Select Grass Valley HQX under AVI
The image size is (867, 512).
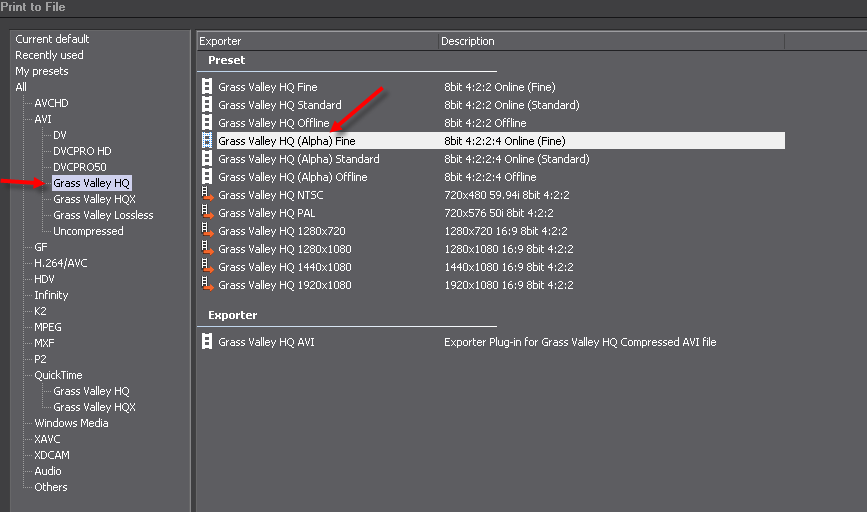[x=94, y=199]
